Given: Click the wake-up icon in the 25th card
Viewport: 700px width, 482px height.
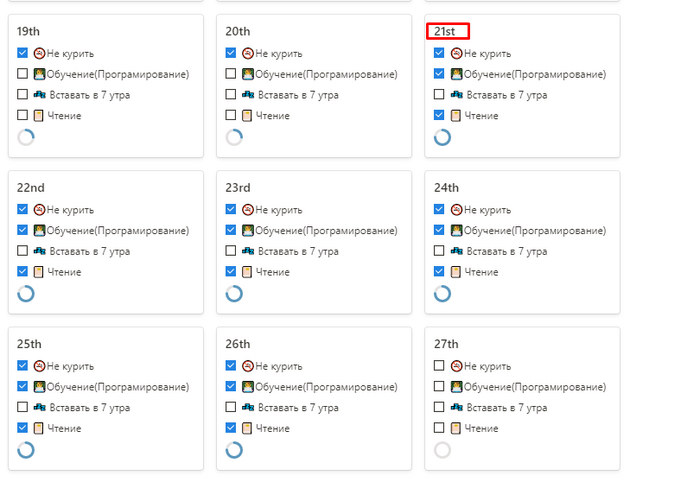Looking at the screenshot, I should point(40,407).
